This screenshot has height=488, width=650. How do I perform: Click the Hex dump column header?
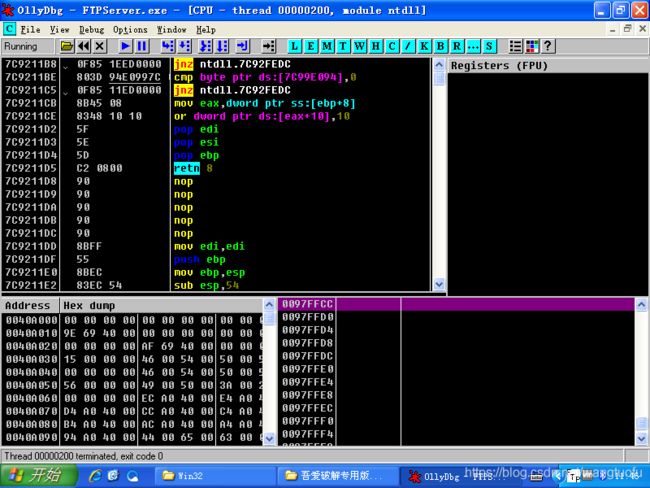point(162,306)
